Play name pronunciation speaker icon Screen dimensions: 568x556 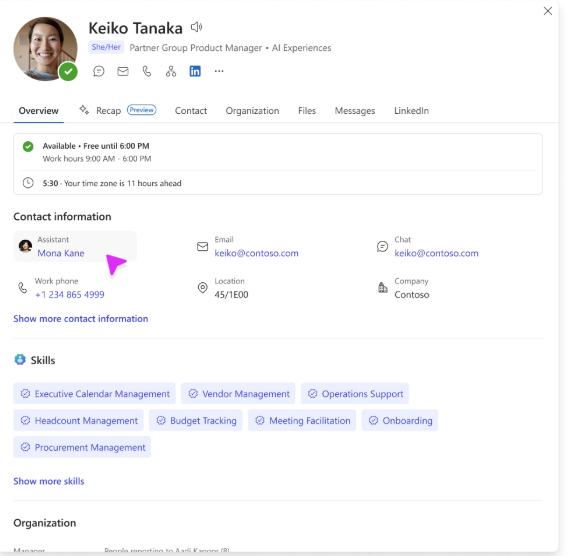coord(196,27)
